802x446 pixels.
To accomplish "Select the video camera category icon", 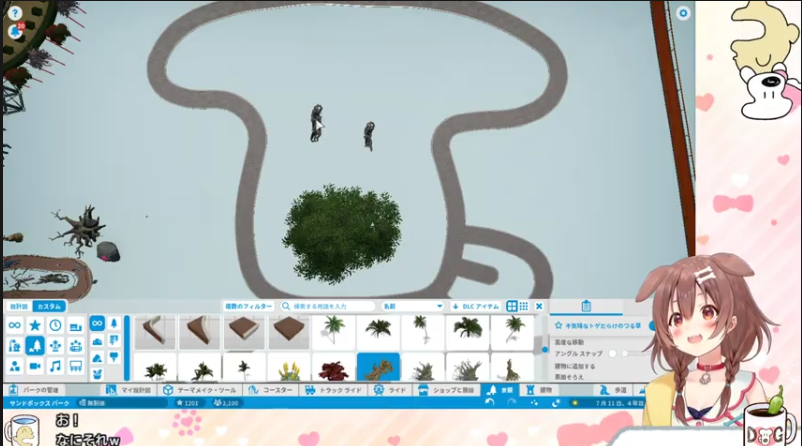I will point(35,366).
